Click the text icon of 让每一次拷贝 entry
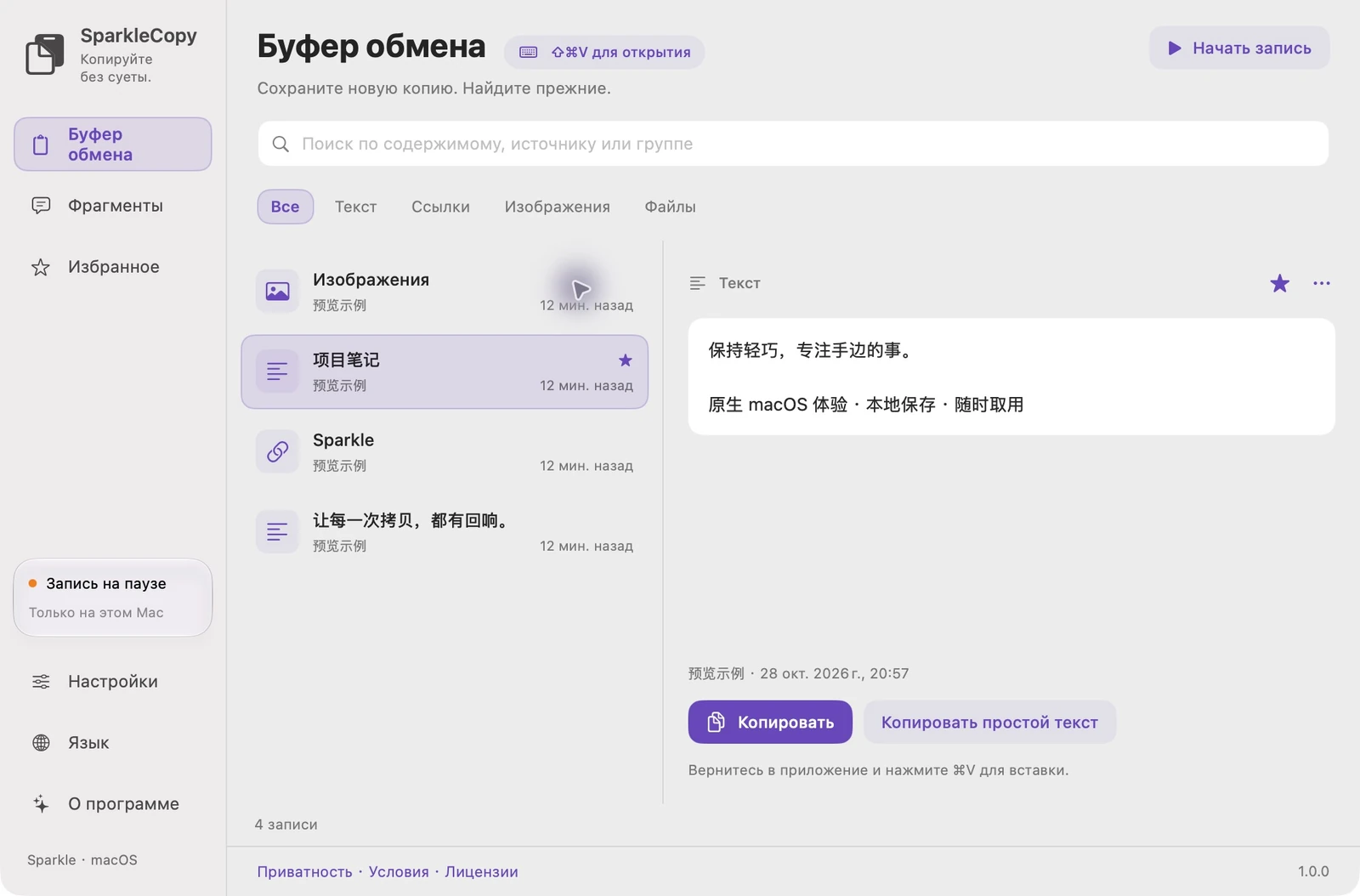Screen dimensions: 1360x896 coord(278,532)
